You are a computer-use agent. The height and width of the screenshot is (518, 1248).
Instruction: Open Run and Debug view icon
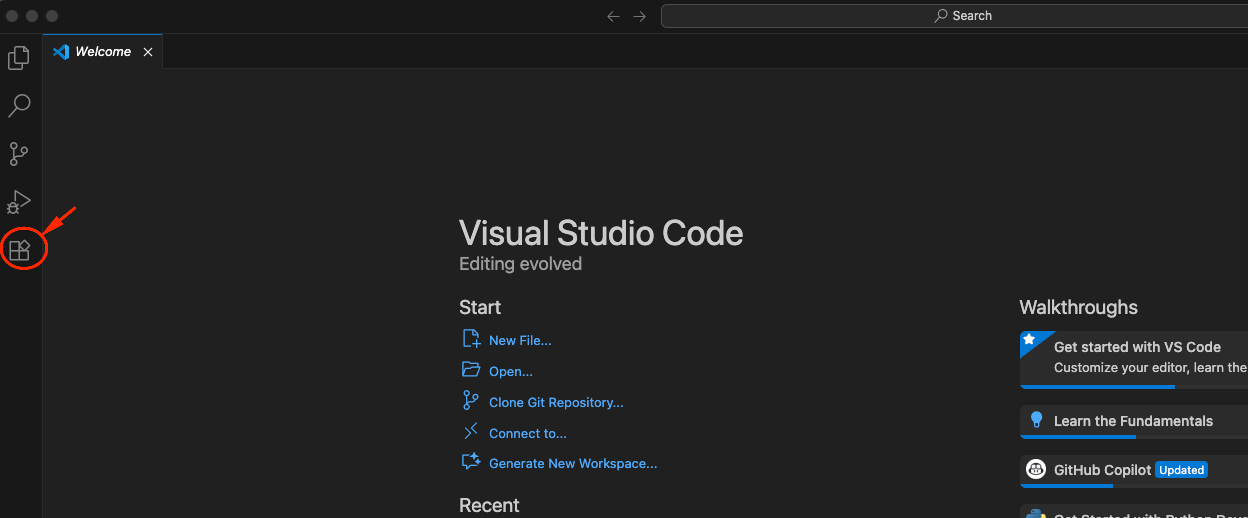click(19, 202)
